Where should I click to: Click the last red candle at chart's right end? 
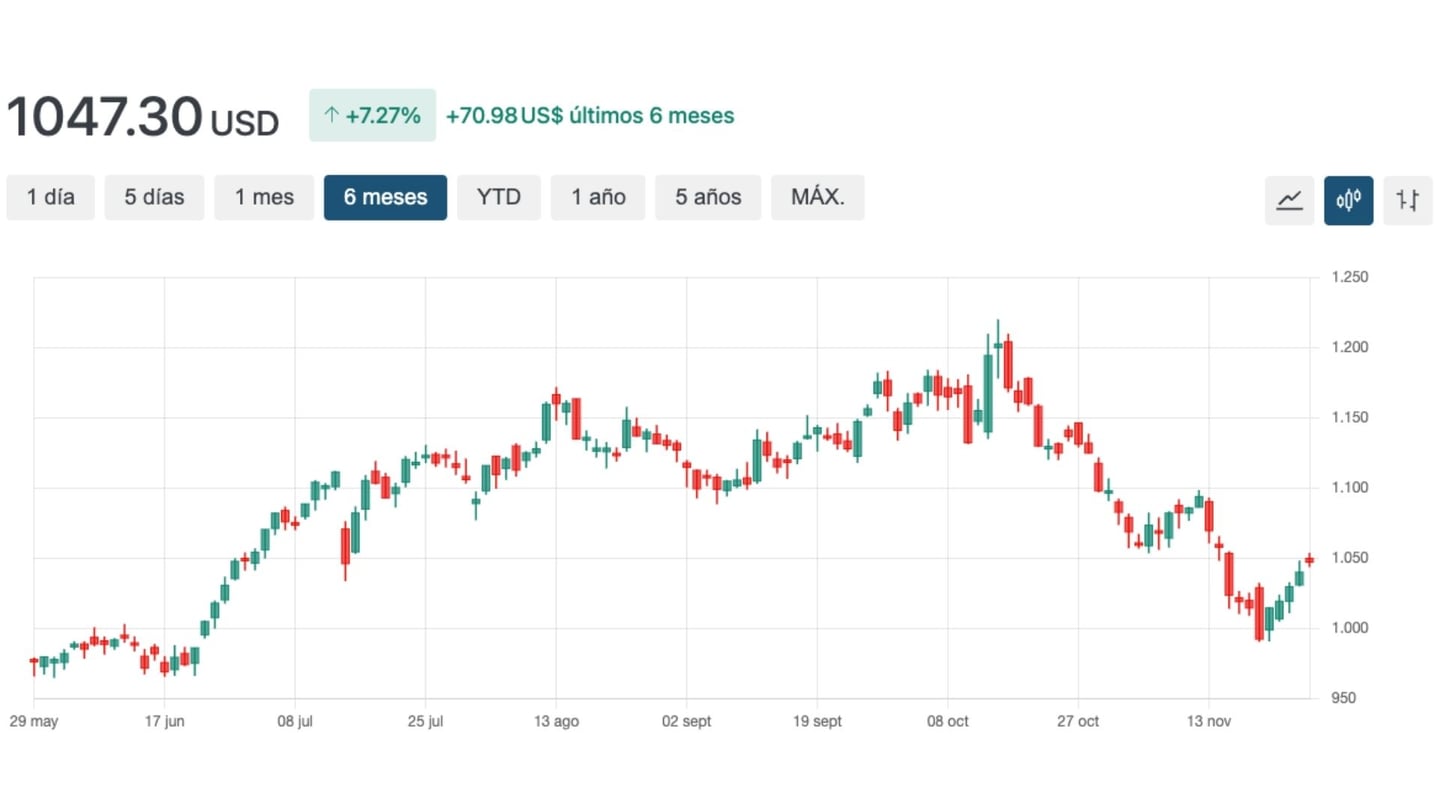[1309, 560]
